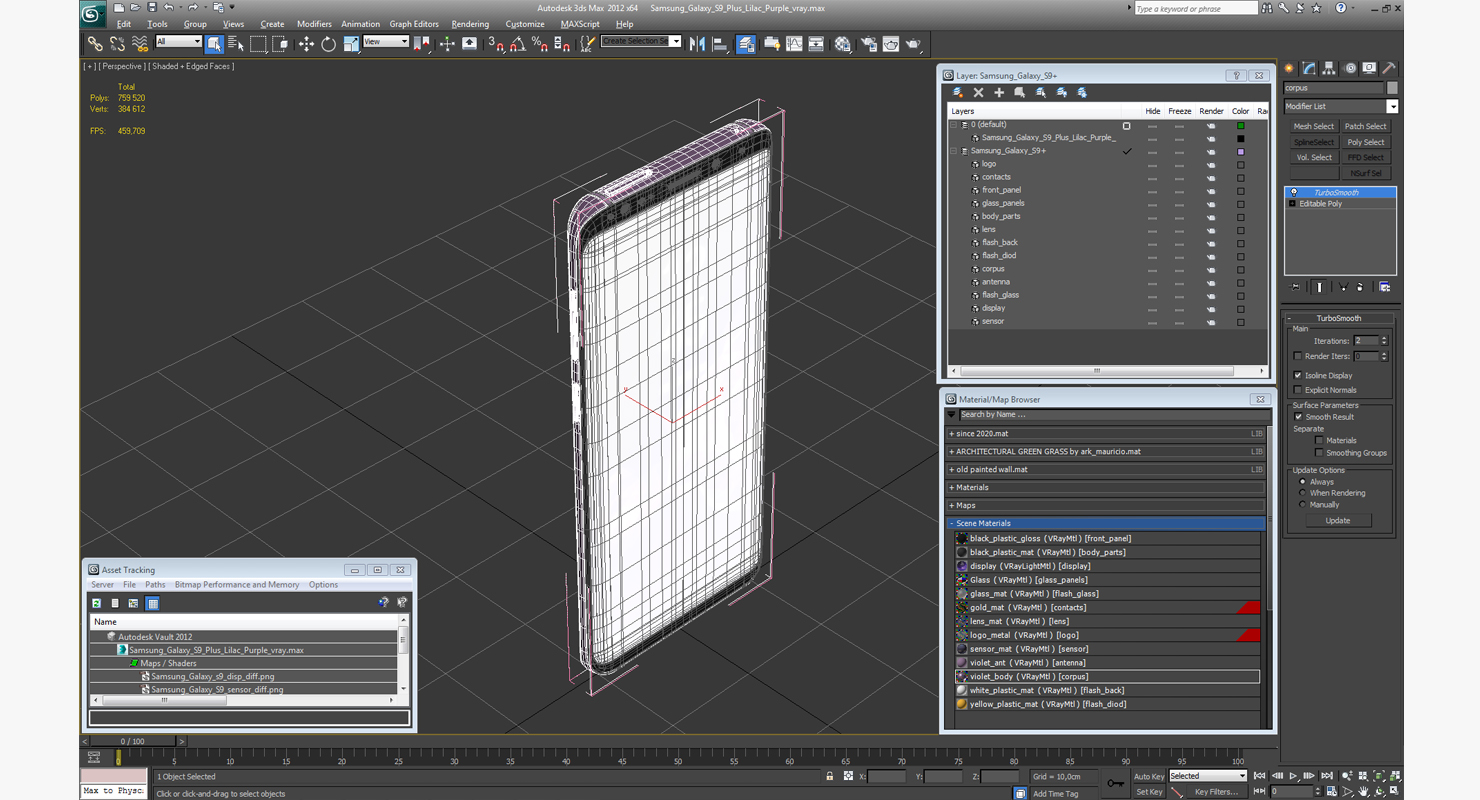Enable Separate by Smoothing Groups checkbox
This screenshot has height=800, width=1480.
pyautogui.click(x=1319, y=453)
